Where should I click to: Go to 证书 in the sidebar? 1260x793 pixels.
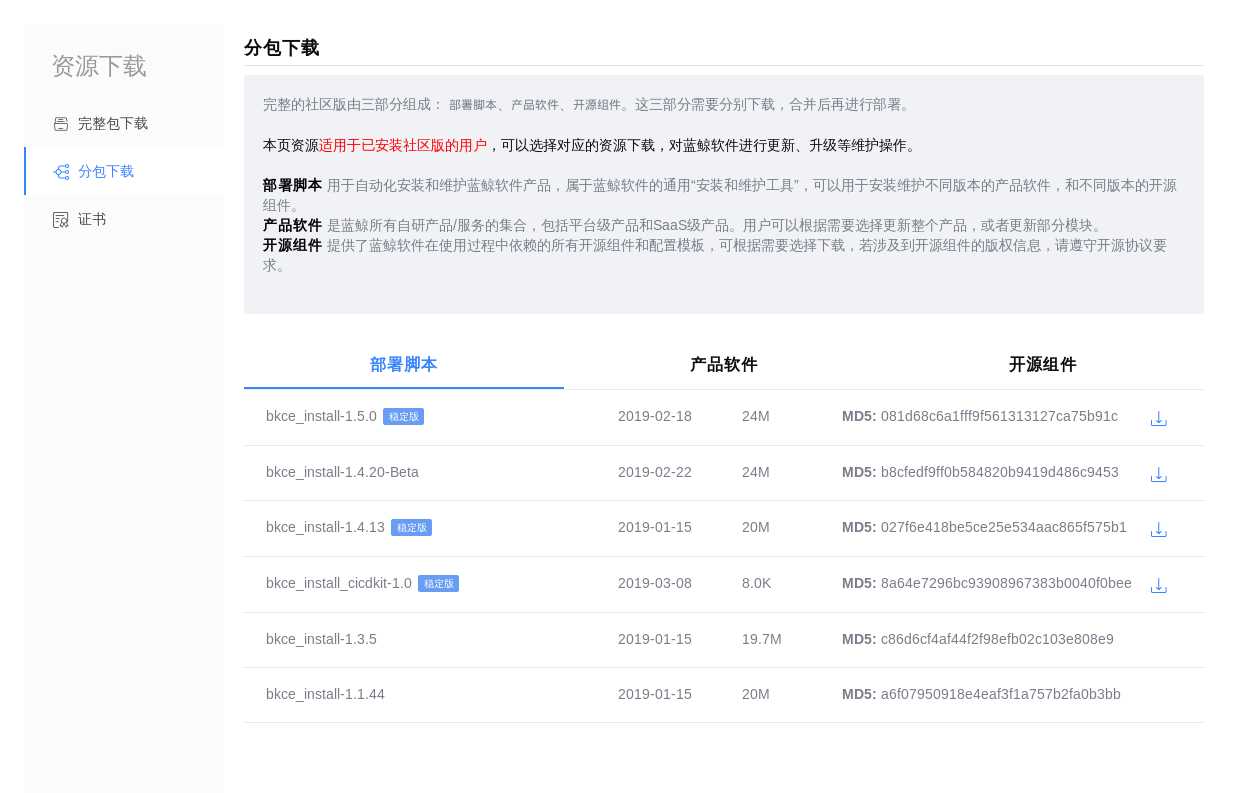[124, 219]
